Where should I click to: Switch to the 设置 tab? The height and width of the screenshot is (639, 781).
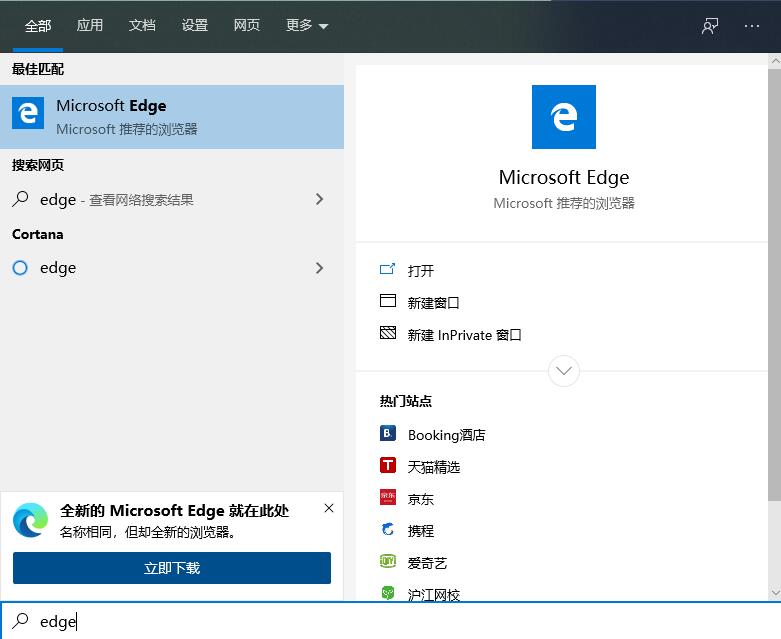click(195, 26)
